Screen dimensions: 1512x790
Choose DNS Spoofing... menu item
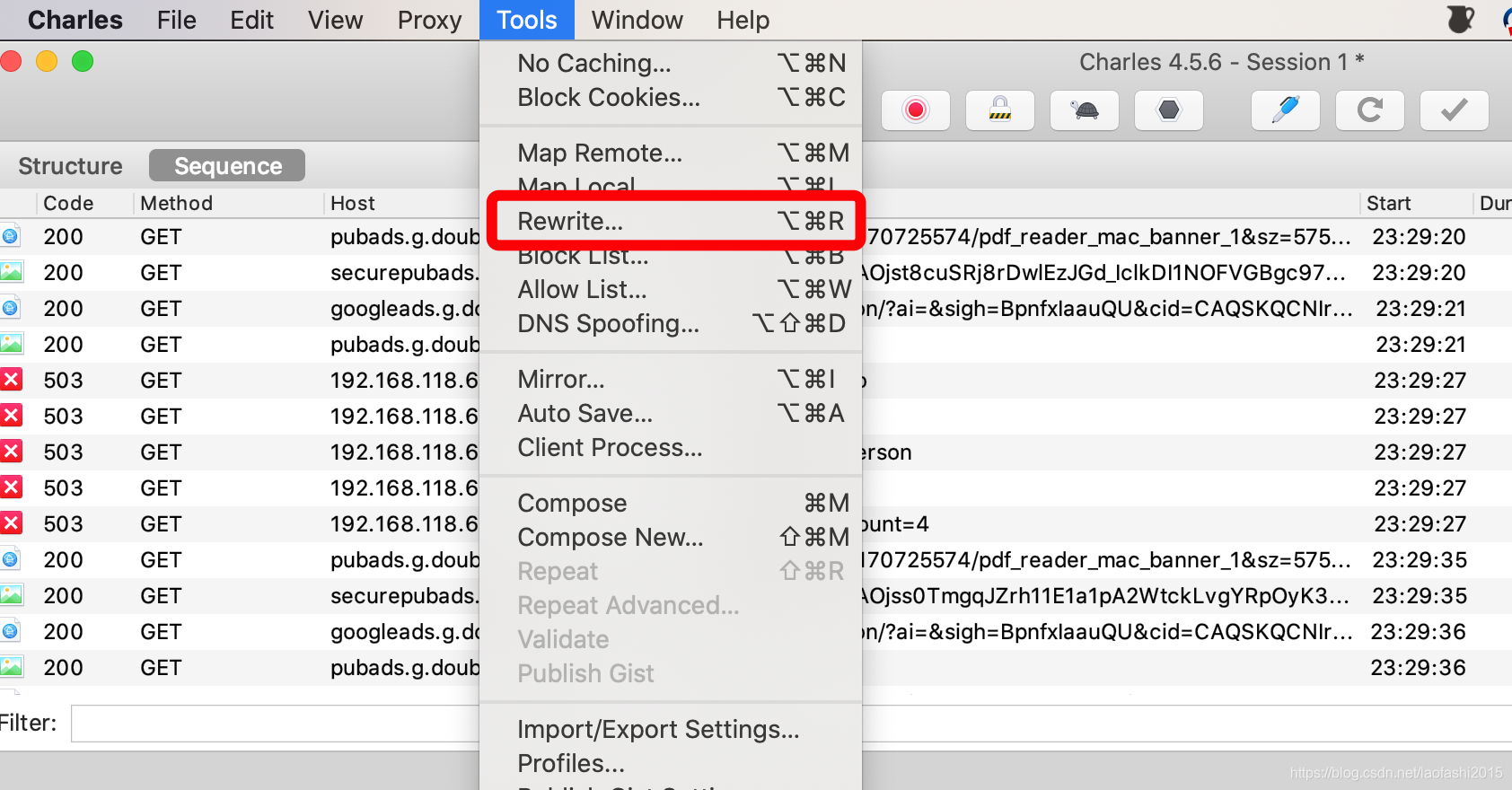671,323
